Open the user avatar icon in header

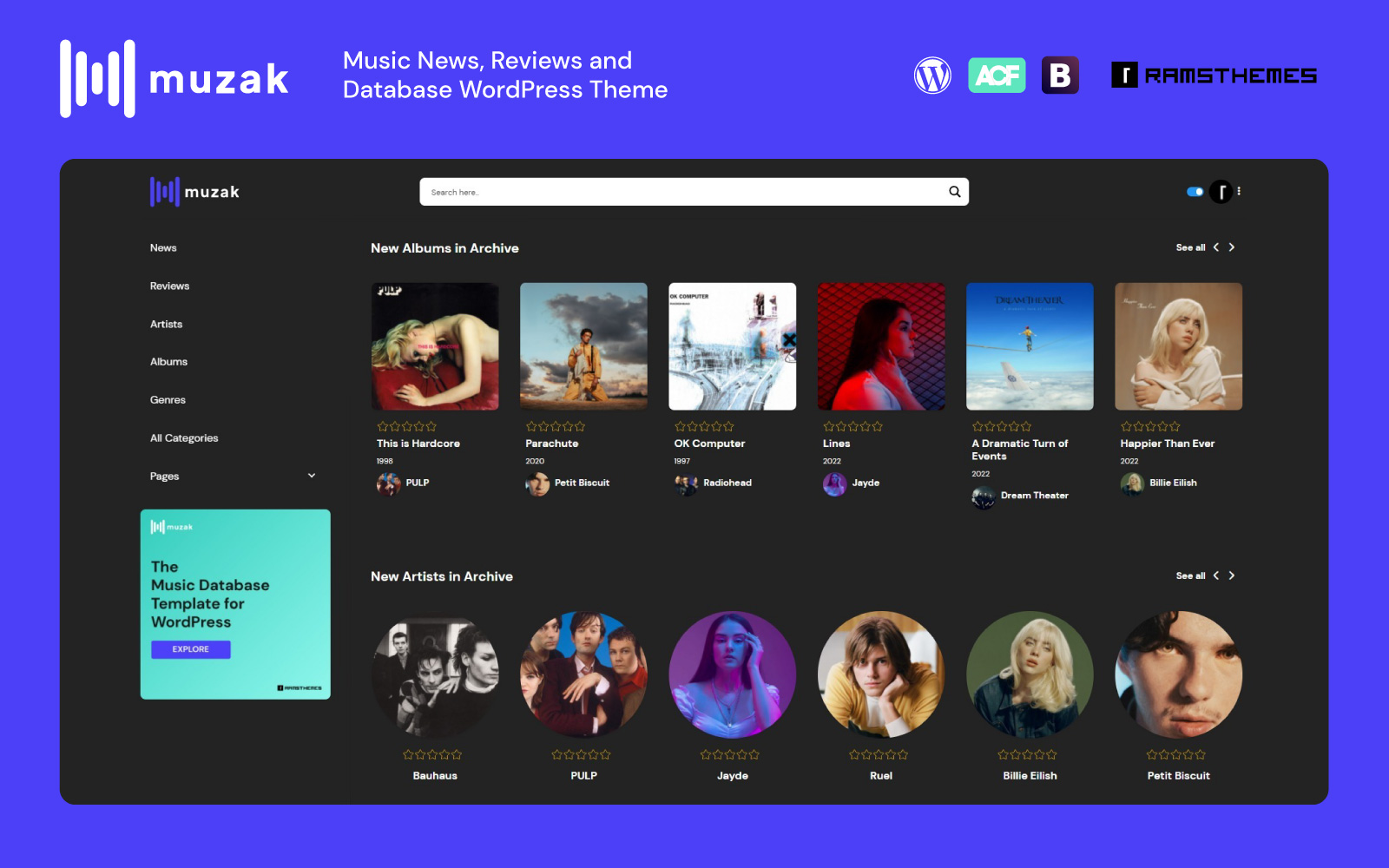coord(1221,192)
